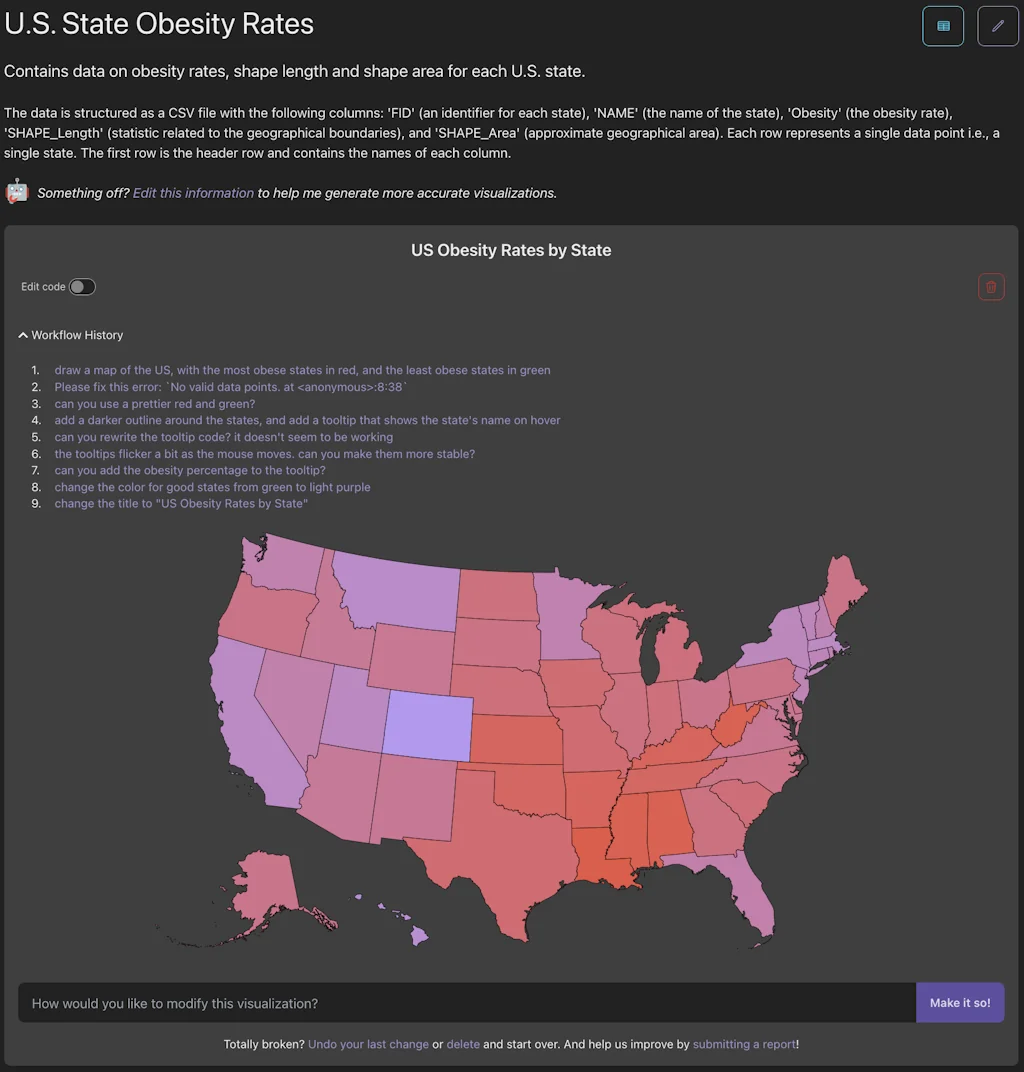The width and height of the screenshot is (1024, 1072).
Task: Click the robot assistant icon
Action: [17, 192]
